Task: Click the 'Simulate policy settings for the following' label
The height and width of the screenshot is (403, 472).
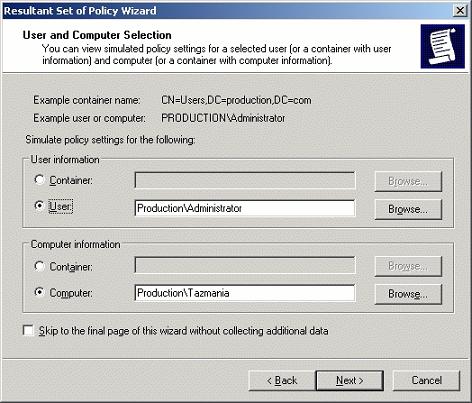Action: pyautogui.click(x=110, y=139)
